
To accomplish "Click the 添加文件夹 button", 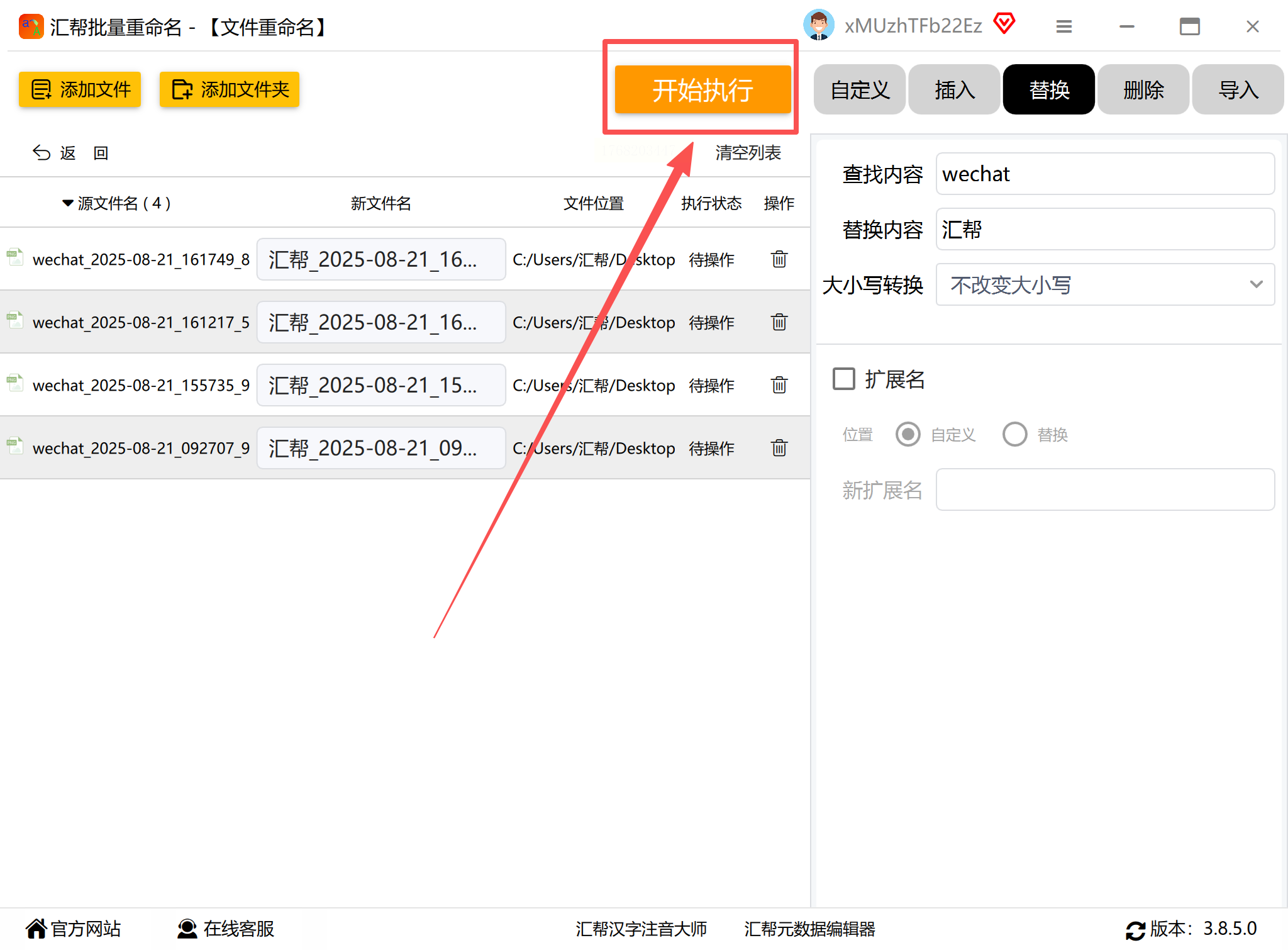I will pos(230,89).
